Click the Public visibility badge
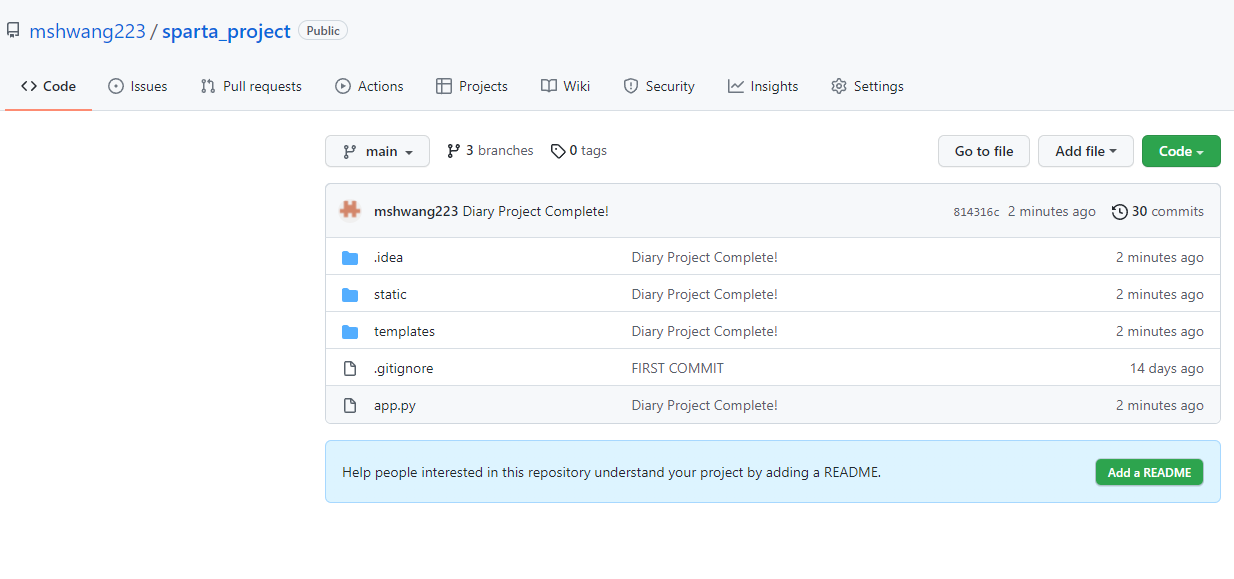 323,31
